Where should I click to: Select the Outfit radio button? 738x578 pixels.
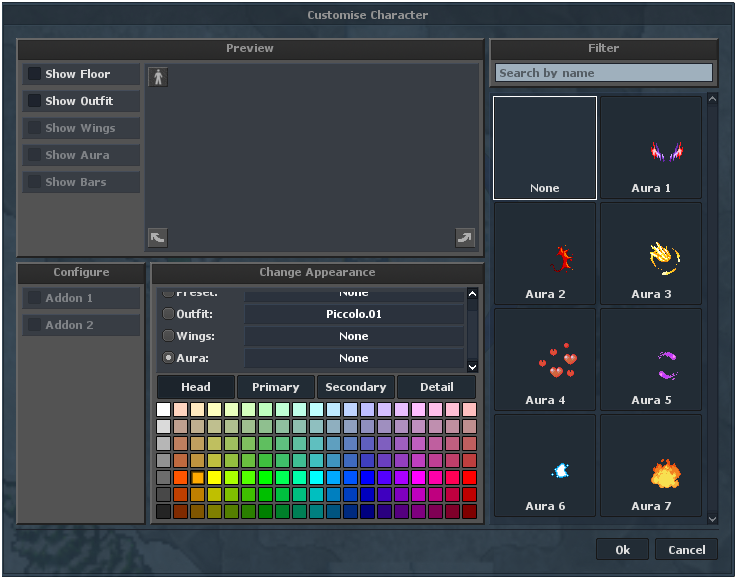pos(168,313)
